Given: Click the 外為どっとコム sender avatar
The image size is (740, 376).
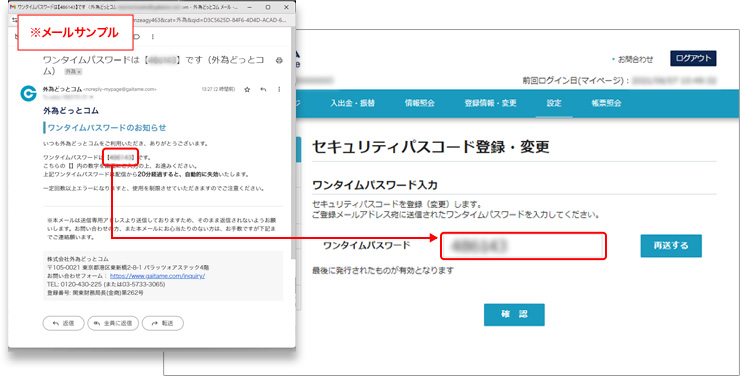Looking at the screenshot, I should tap(28, 93).
